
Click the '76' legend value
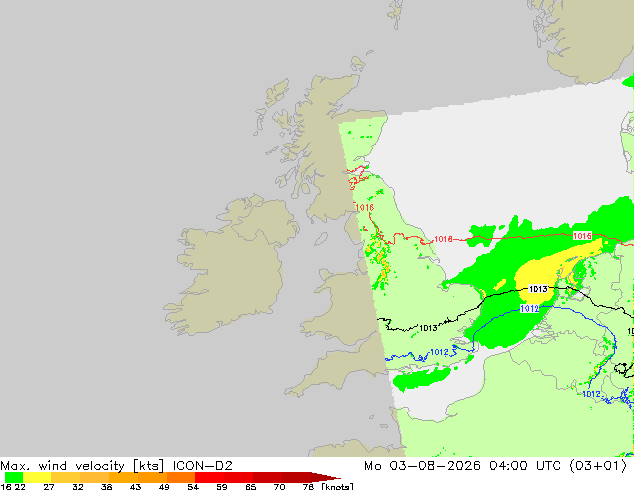pos(308,487)
